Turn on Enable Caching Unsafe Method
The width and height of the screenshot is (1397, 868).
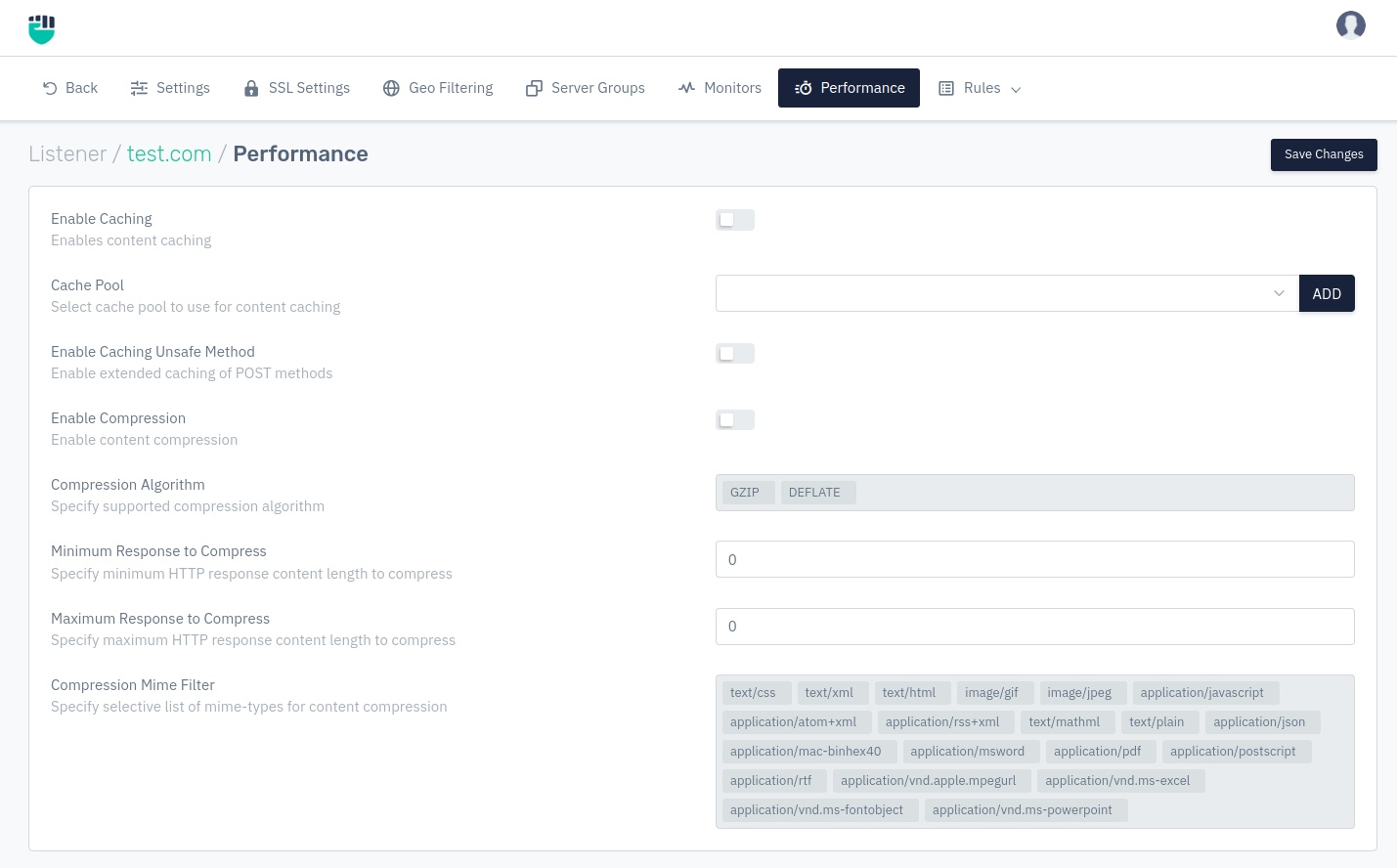coord(734,353)
